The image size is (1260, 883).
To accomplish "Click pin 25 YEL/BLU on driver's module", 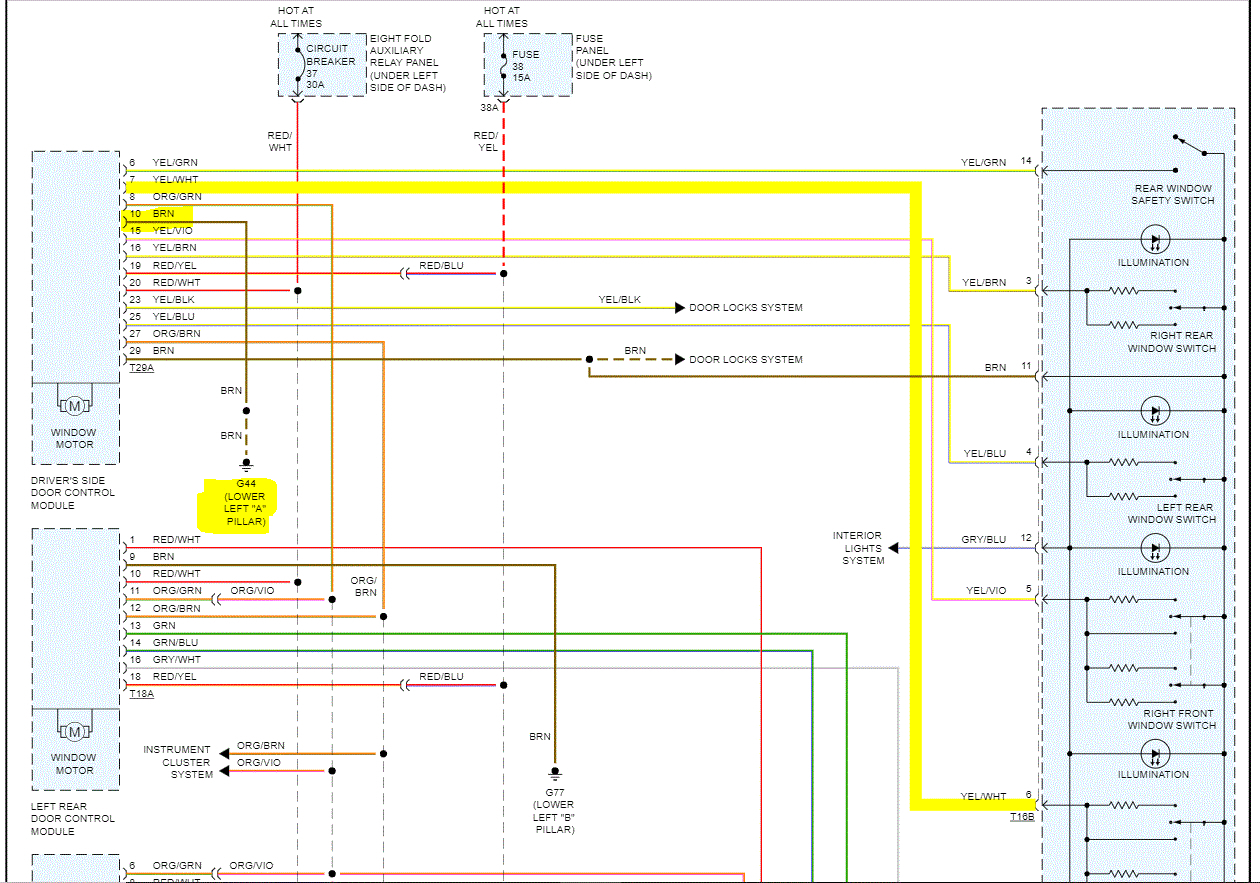I will pyautogui.click(x=162, y=317).
